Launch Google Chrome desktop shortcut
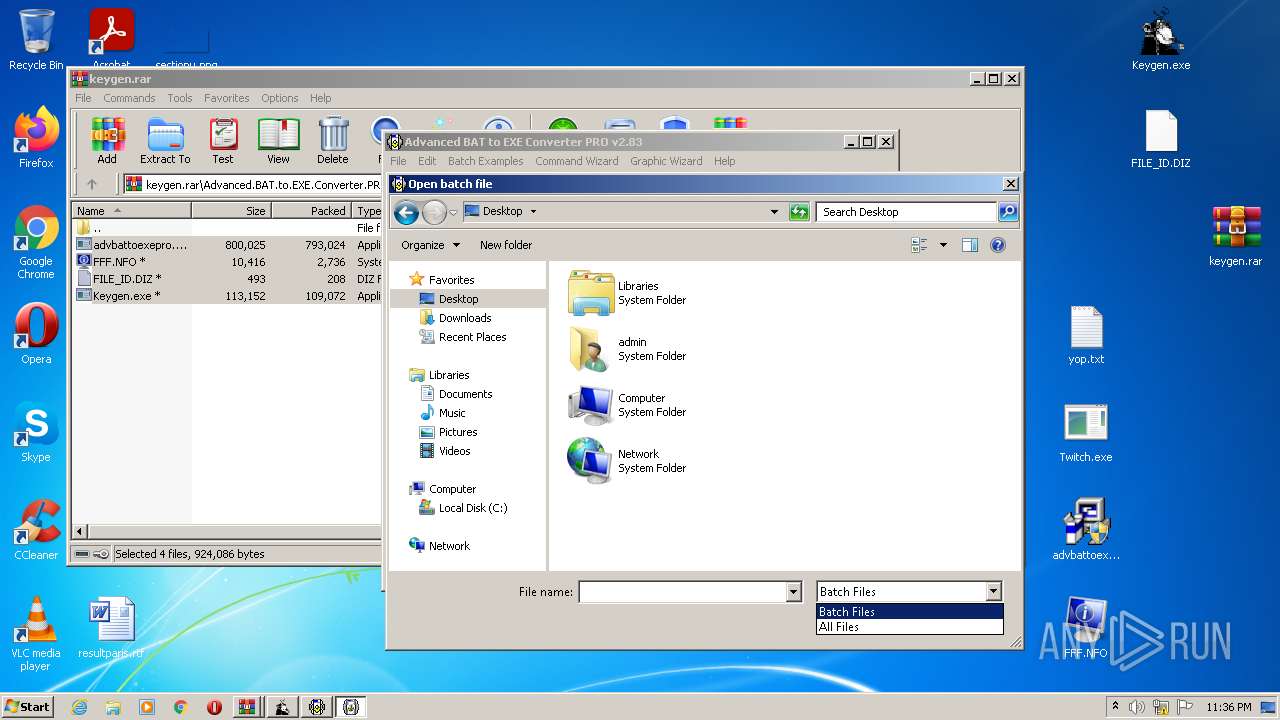The image size is (1280, 720). (x=36, y=243)
